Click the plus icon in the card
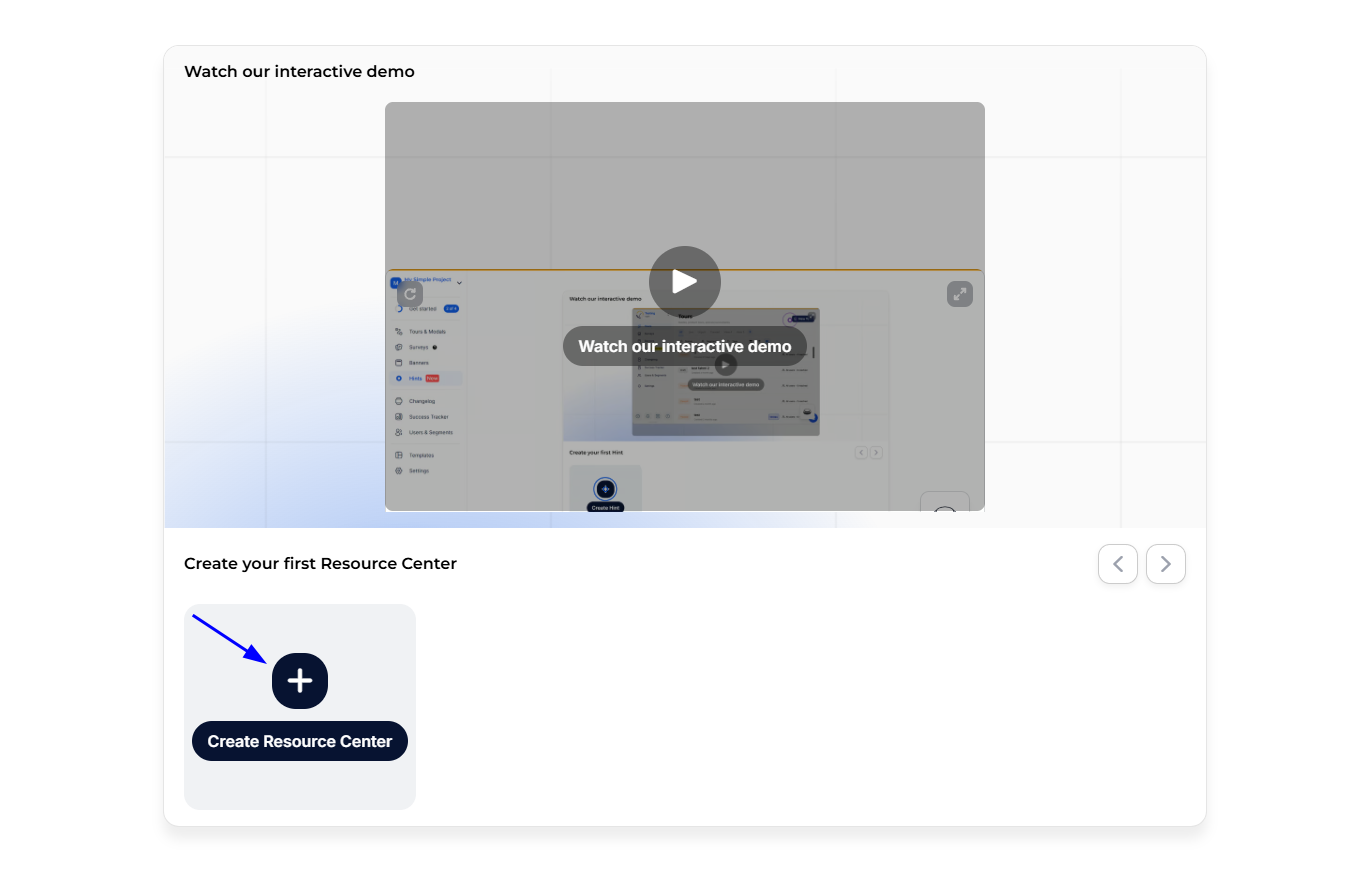Screen dimensions: 1348x870 [300, 681]
